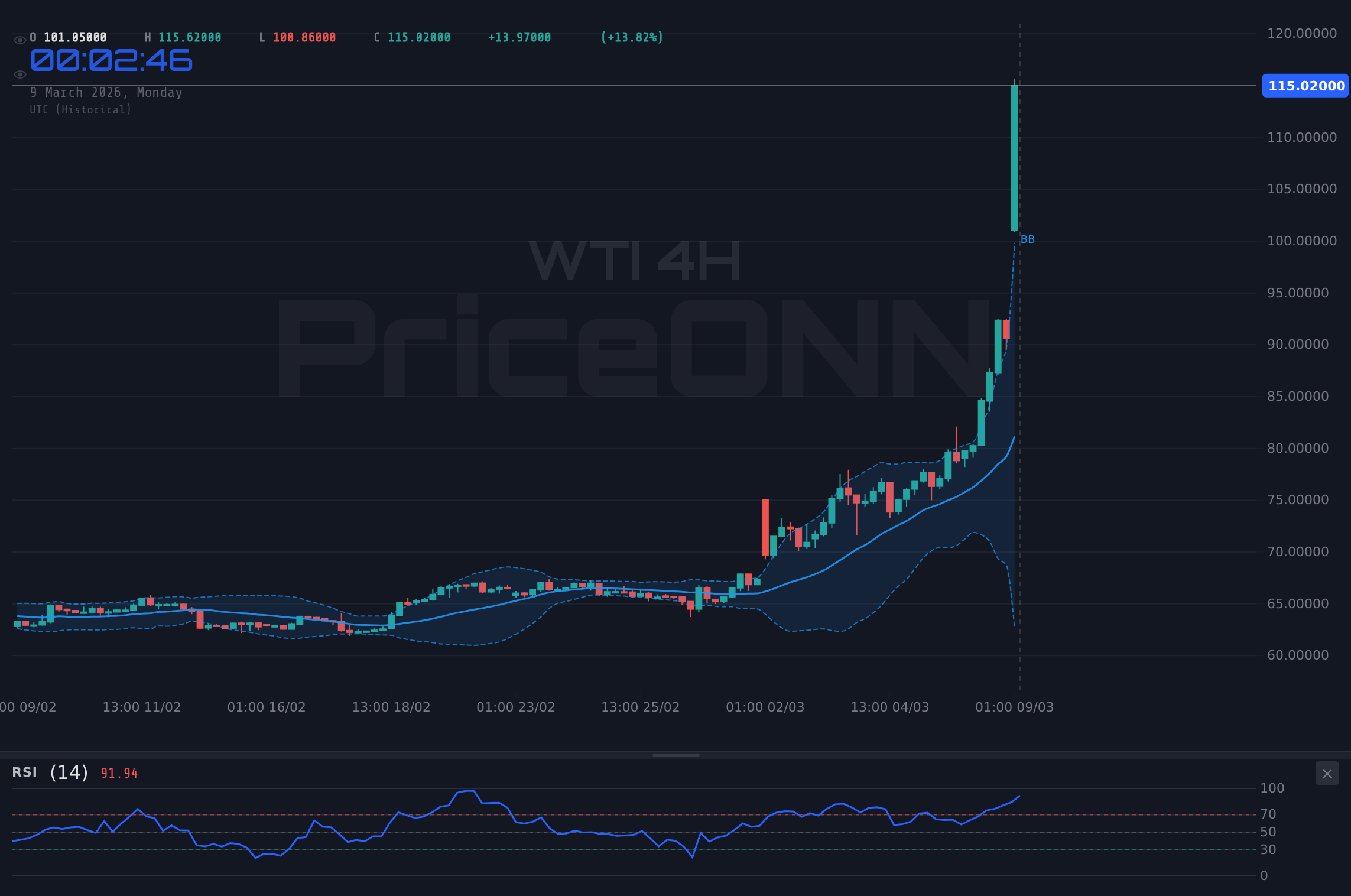Click the 01:00 09/03 time axis label

pos(1015,707)
